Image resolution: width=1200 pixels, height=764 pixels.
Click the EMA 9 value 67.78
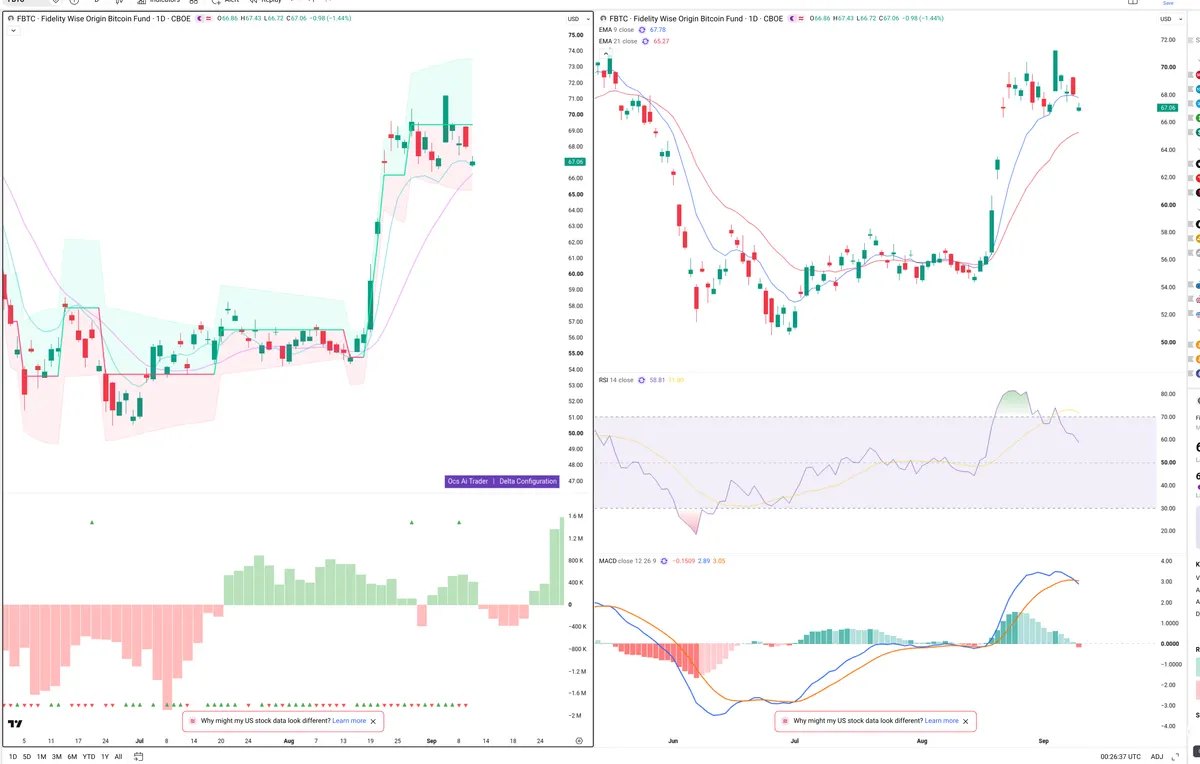658,30
